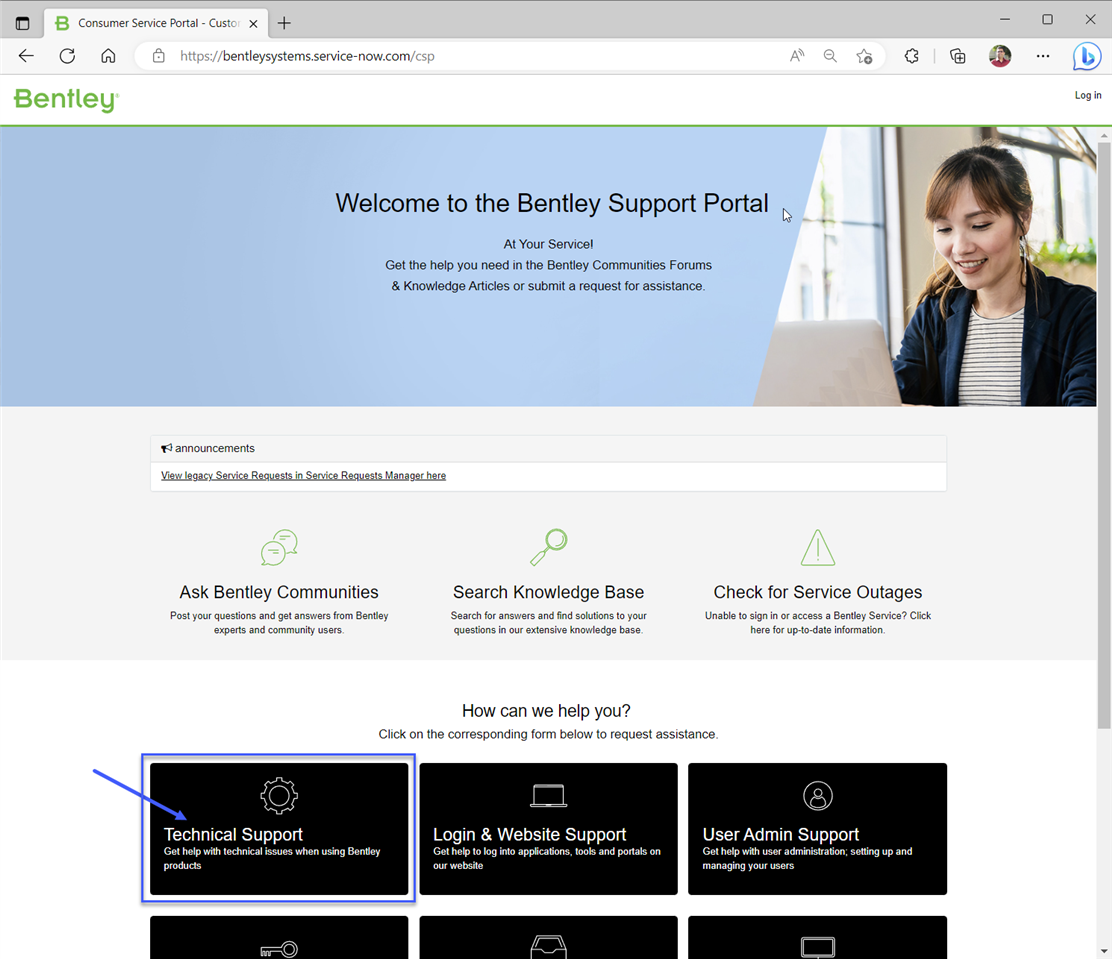Viewport: 1112px width, 959px height.
Task: Open the User Admin Support card
Action: click(x=817, y=828)
